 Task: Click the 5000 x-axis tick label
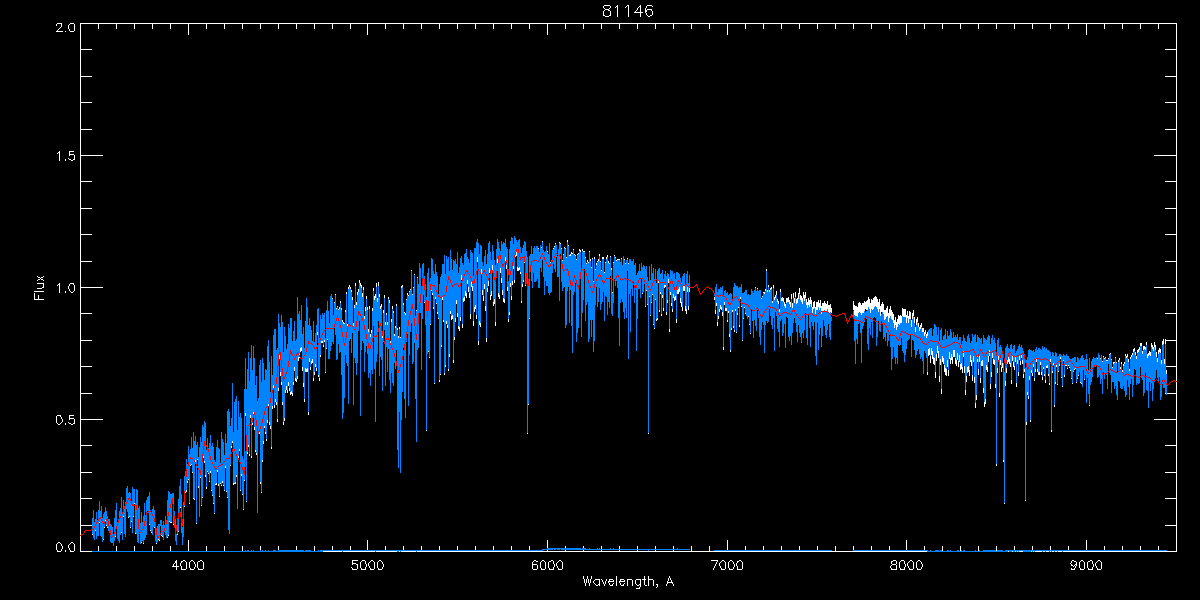[x=367, y=564]
